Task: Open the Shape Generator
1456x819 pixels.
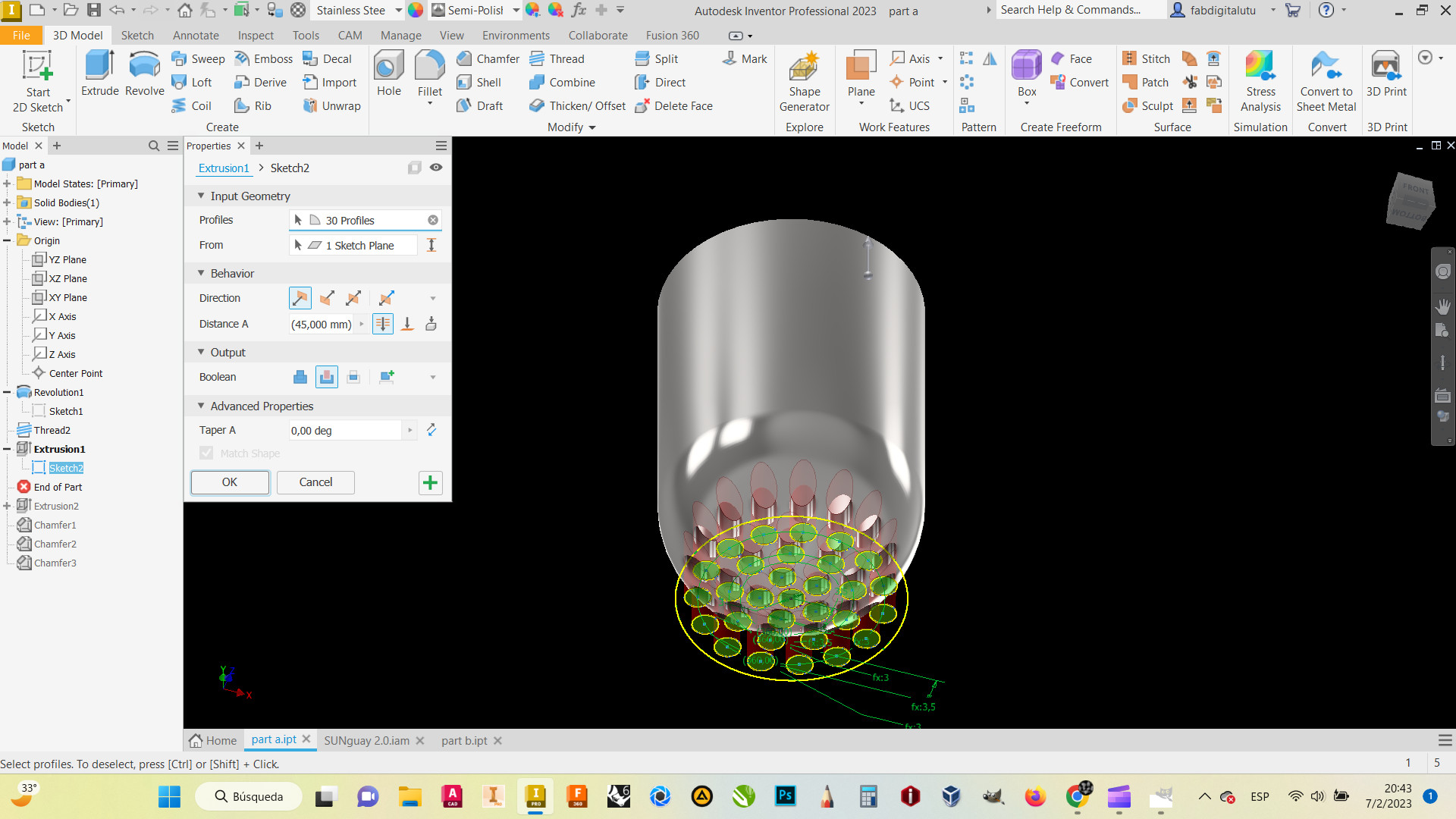Action: (x=804, y=82)
